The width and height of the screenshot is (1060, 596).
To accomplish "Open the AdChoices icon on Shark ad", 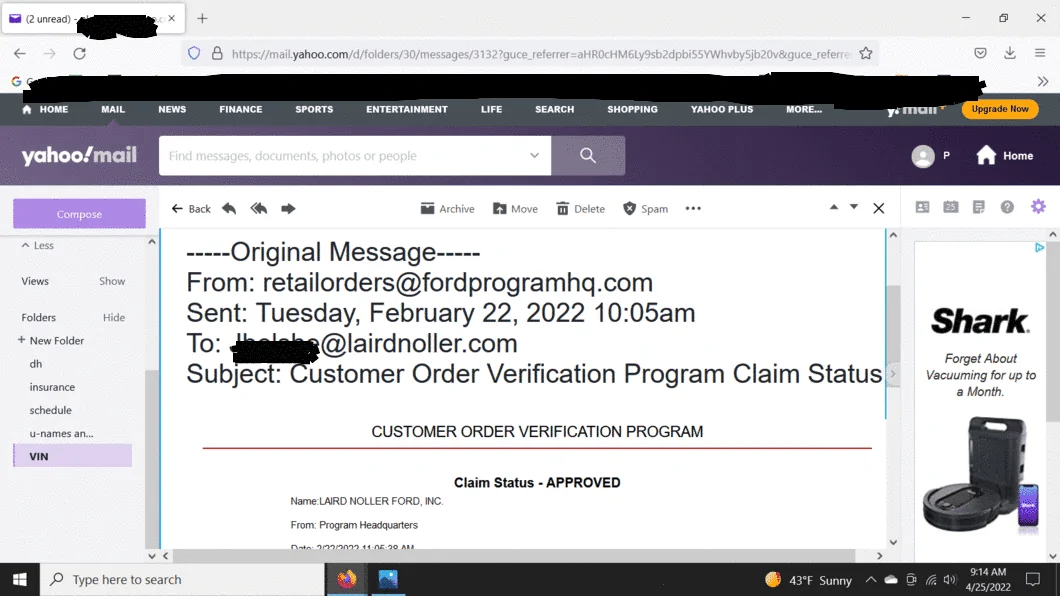I will [1040, 248].
